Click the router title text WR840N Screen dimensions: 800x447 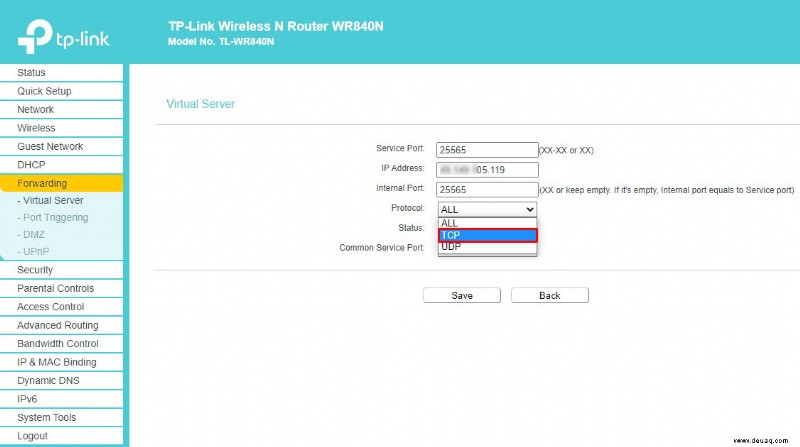coord(276,27)
